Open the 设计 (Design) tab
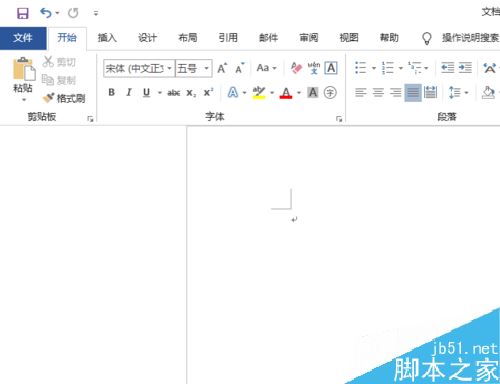The width and height of the screenshot is (500, 384). (x=148, y=38)
